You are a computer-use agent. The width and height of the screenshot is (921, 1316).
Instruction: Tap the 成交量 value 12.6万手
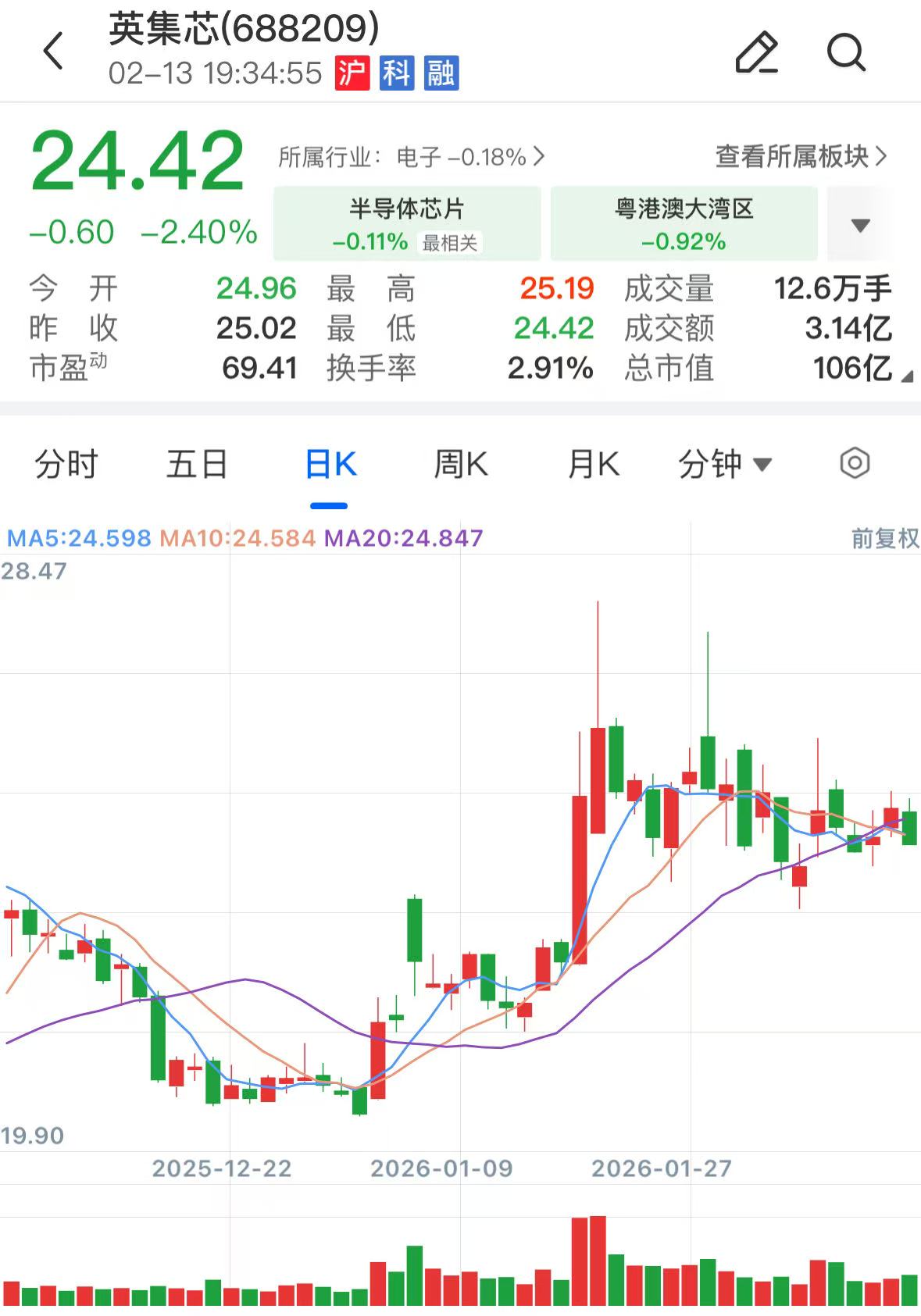point(833,288)
